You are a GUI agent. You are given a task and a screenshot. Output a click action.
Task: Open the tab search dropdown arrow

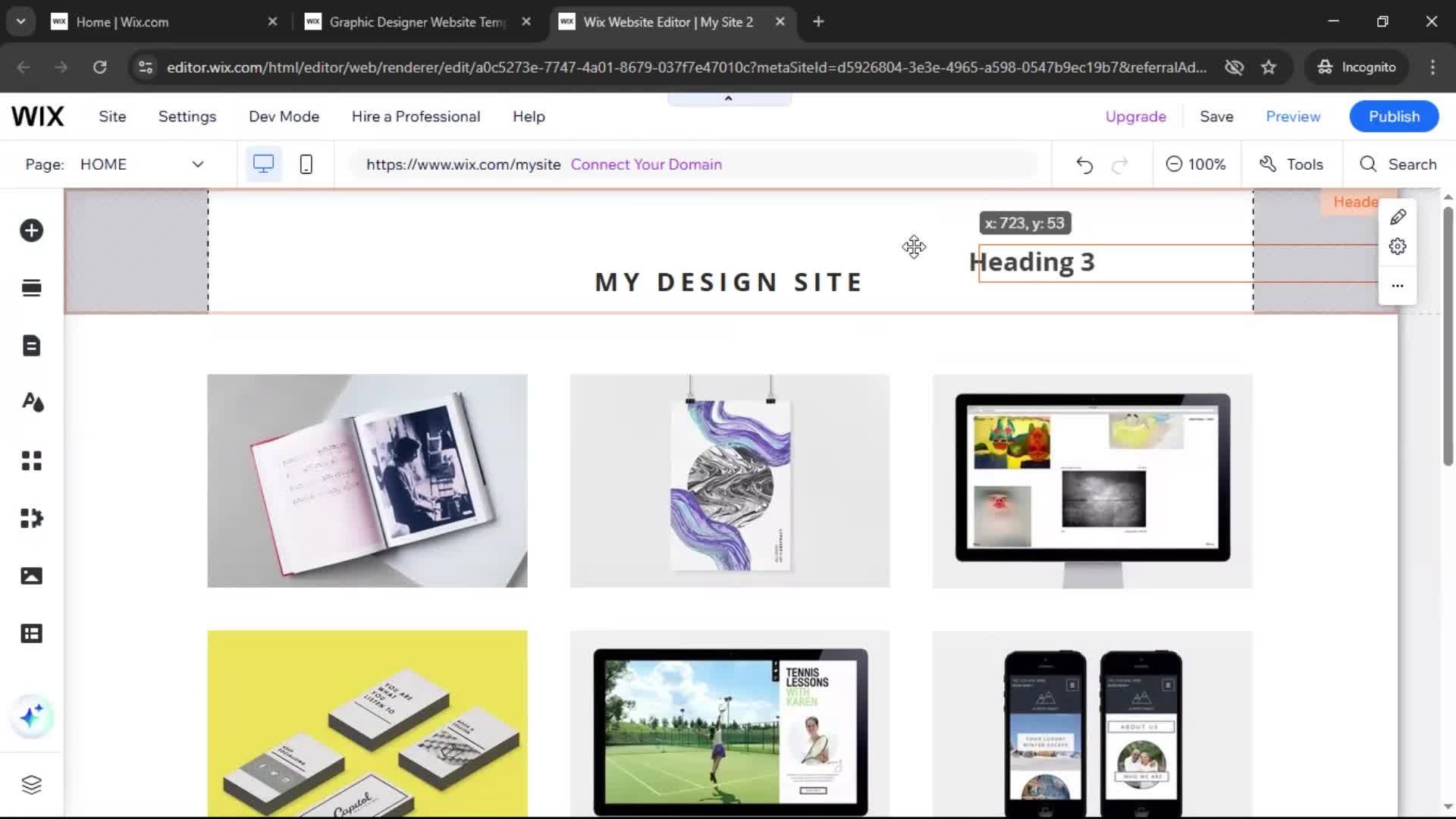tap(21, 22)
